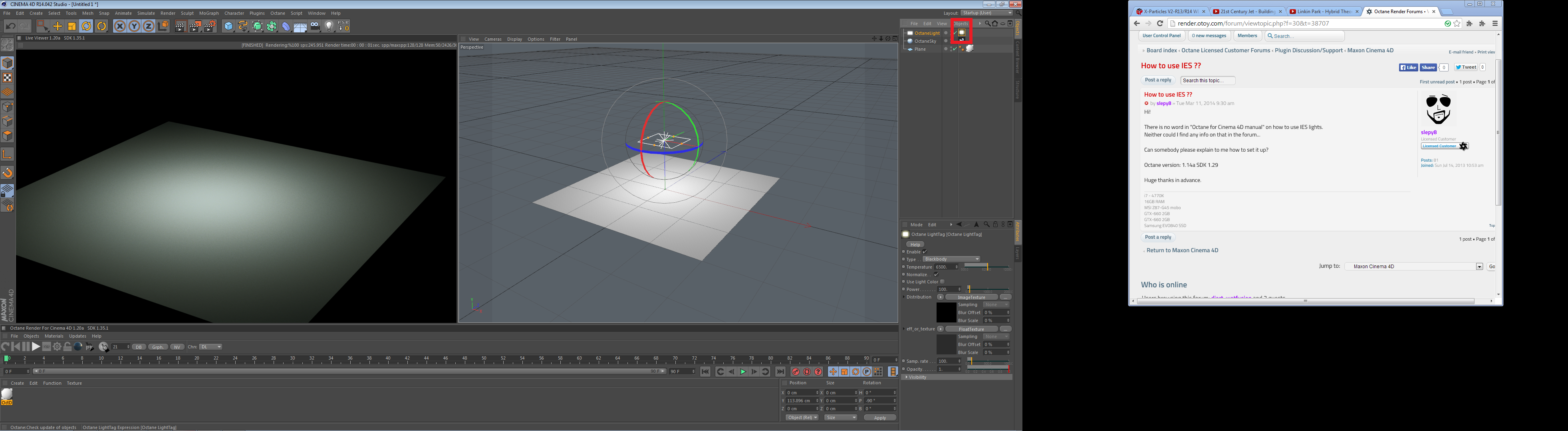Open the light Type Blackbody dropdown
The height and width of the screenshot is (431, 1568).
click(x=951, y=259)
